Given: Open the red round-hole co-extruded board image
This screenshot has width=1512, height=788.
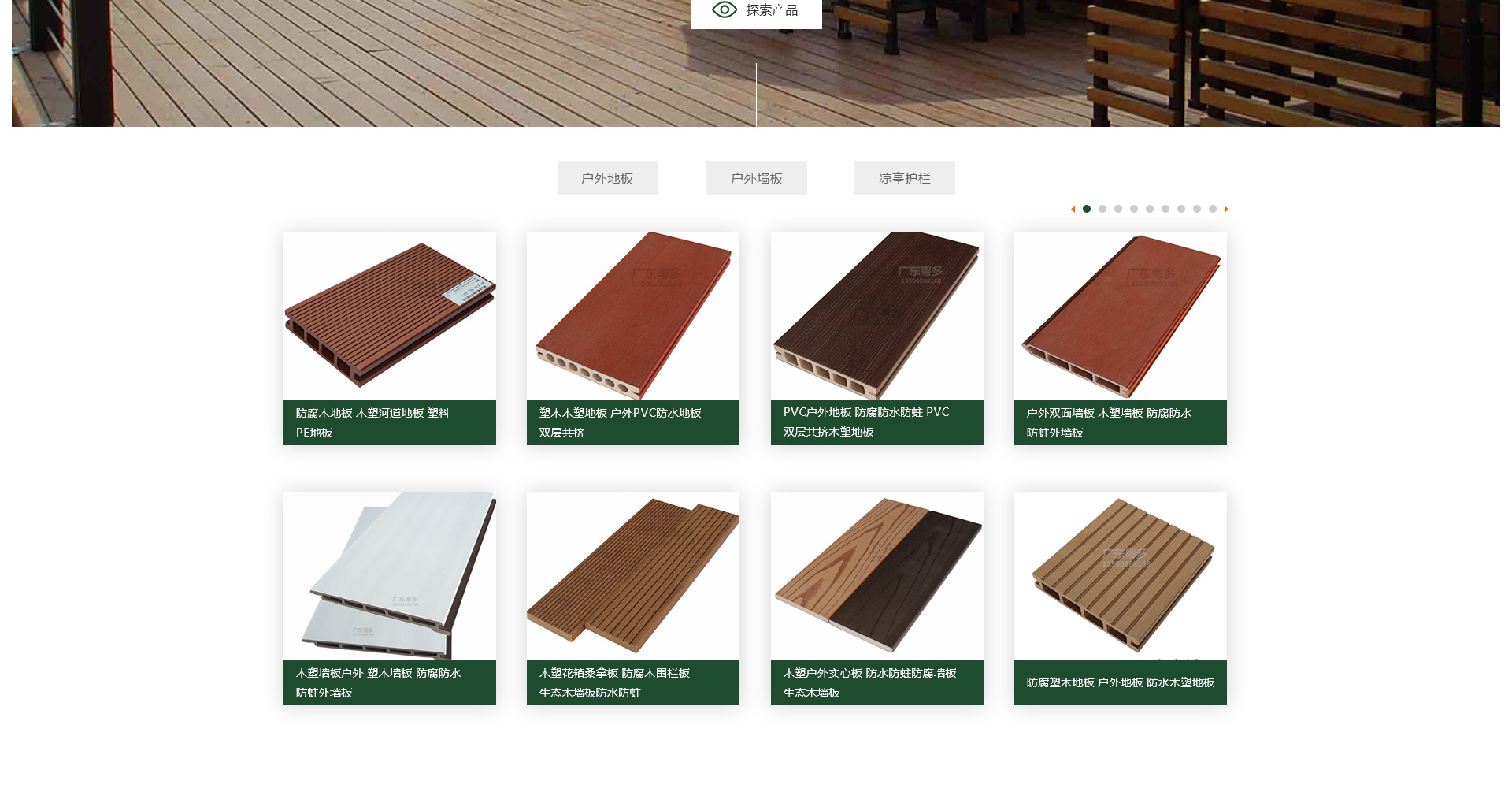Looking at the screenshot, I should click(633, 316).
